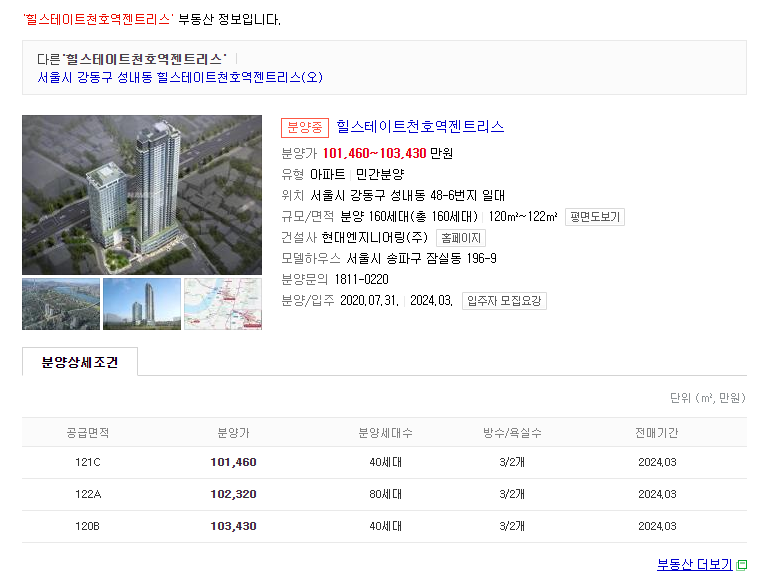The width and height of the screenshot is (772, 583).
Task: Click the 단위 (㎡, 만원) note
Action: (708, 398)
